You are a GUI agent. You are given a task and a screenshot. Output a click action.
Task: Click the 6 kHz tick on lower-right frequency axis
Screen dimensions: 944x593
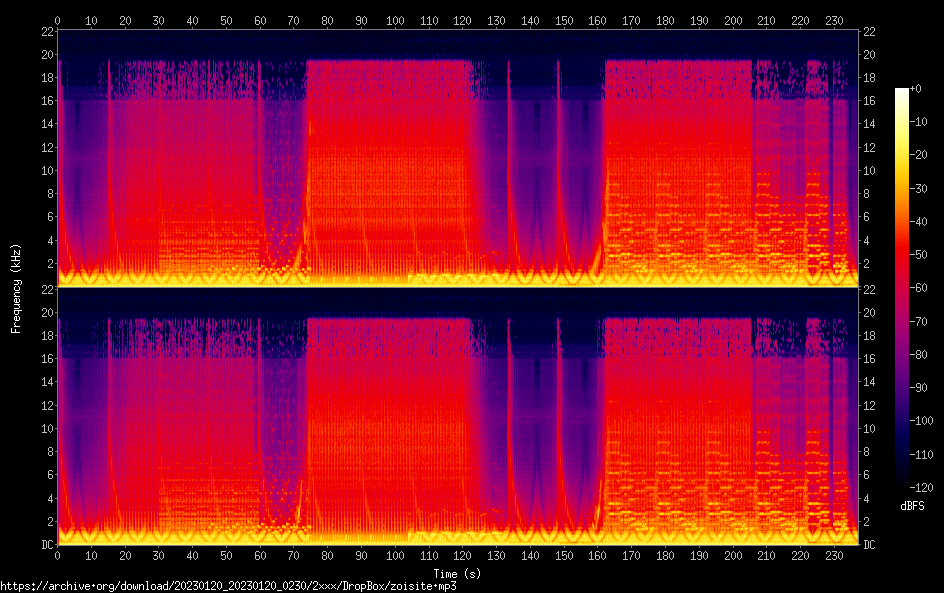coord(870,475)
